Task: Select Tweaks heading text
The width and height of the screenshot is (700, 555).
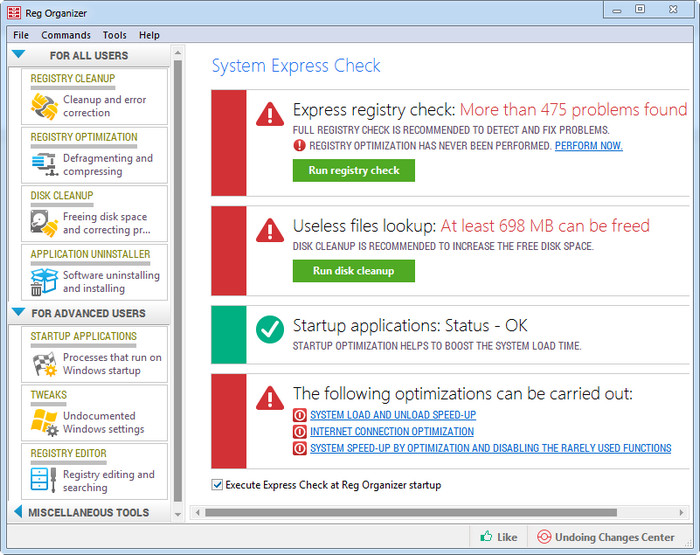Action: (48, 395)
